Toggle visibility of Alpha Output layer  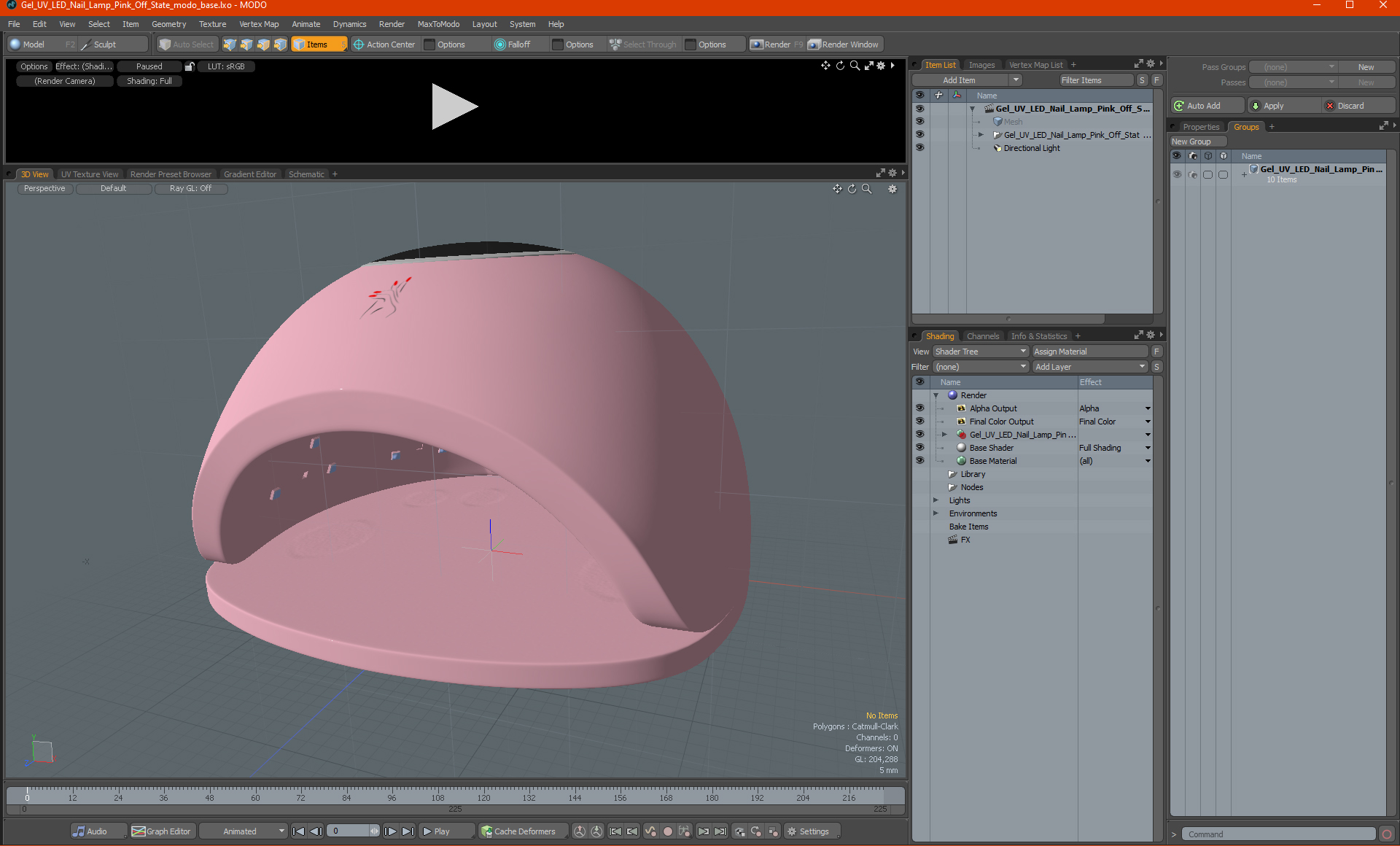pyautogui.click(x=919, y=408)
